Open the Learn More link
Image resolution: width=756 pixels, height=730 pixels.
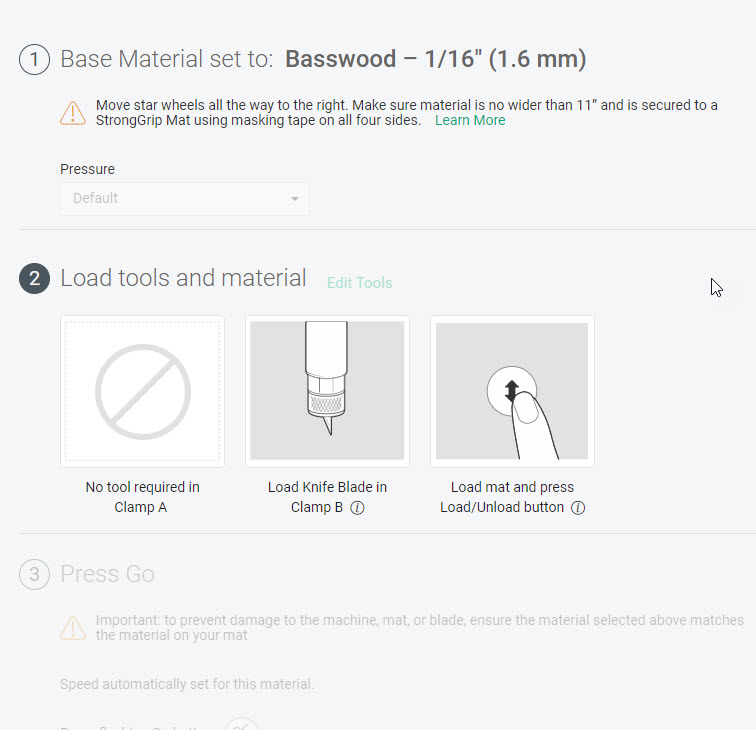470,121
